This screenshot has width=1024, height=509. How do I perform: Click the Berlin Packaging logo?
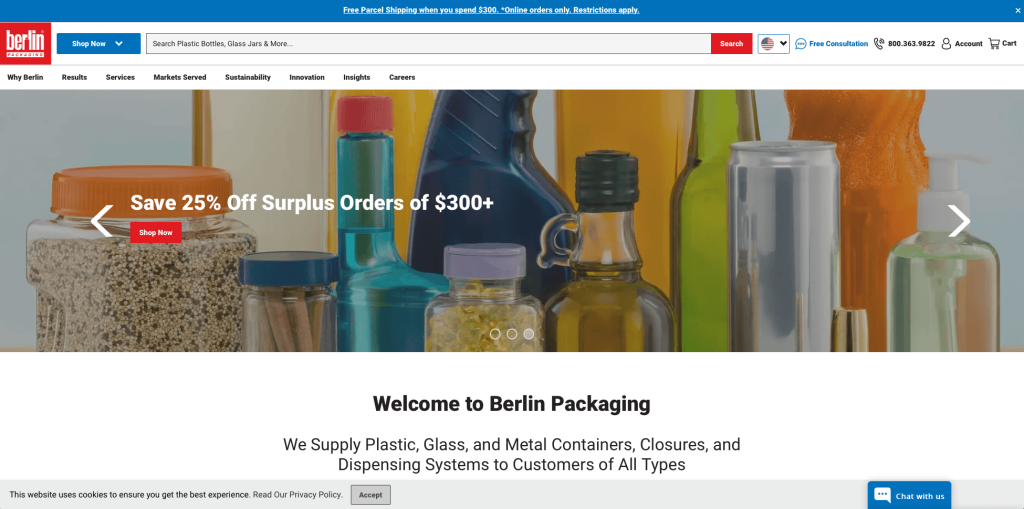[25, 43]
